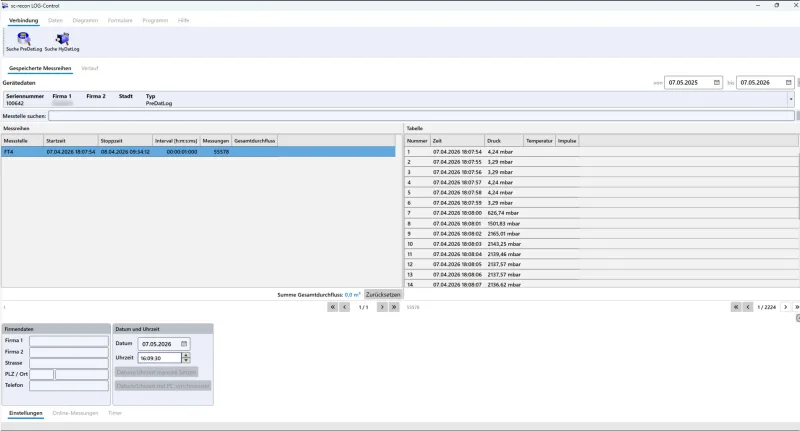Open the Verbindung menu tab

pos(23,20)
